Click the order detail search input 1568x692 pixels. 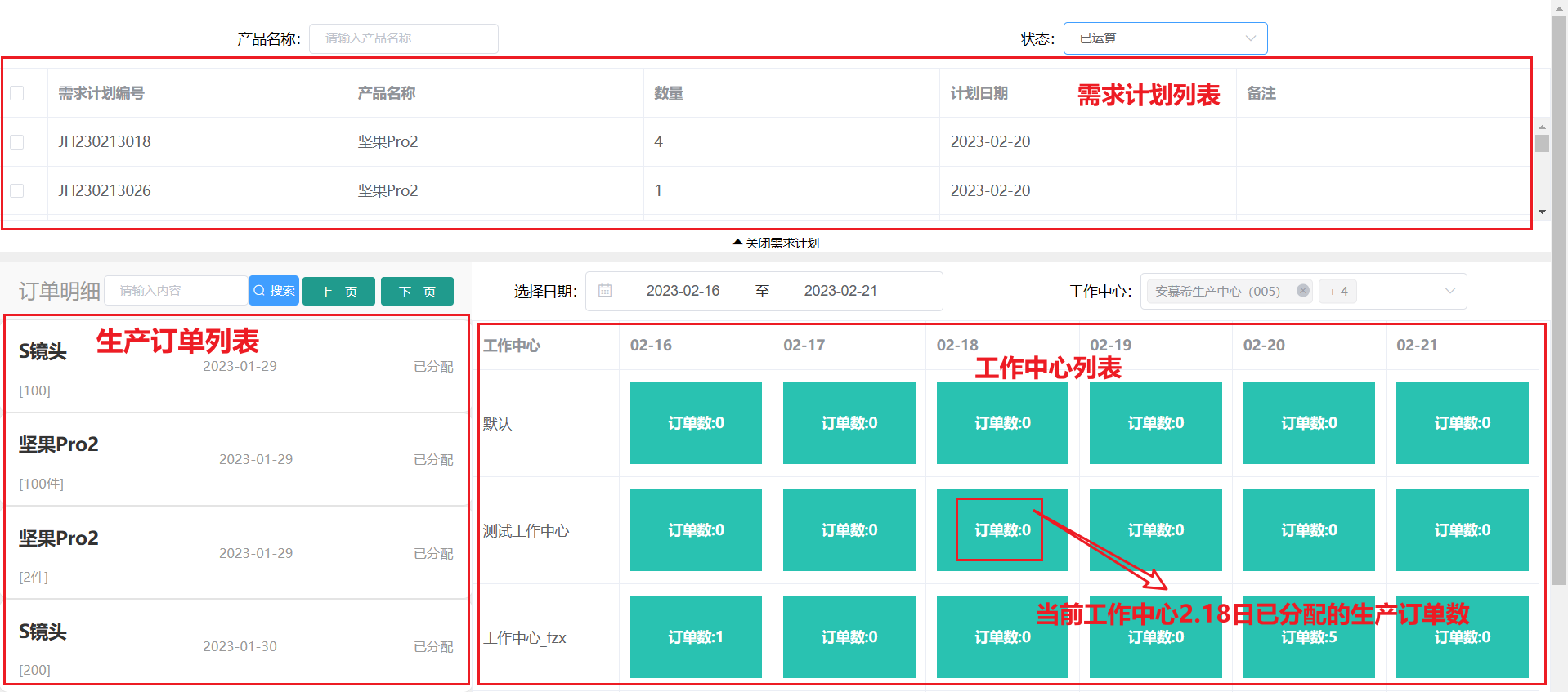pyautogui.click(x=176, y=291)
